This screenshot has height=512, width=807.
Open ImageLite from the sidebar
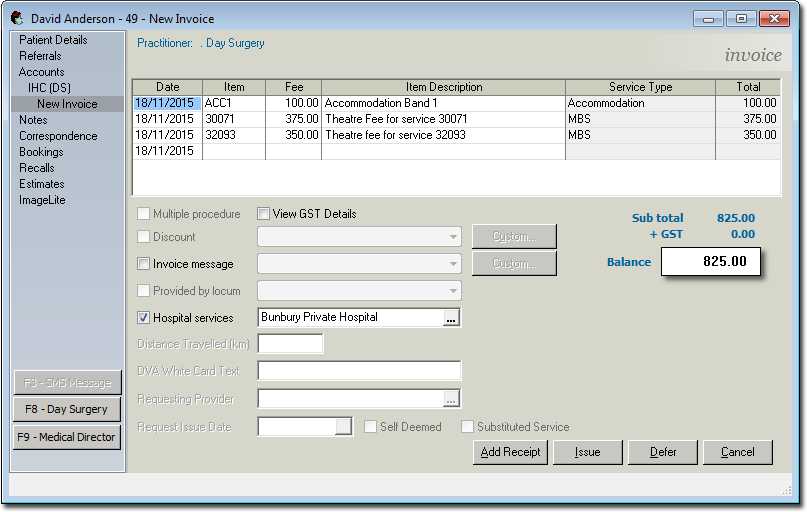pos(41,200)
